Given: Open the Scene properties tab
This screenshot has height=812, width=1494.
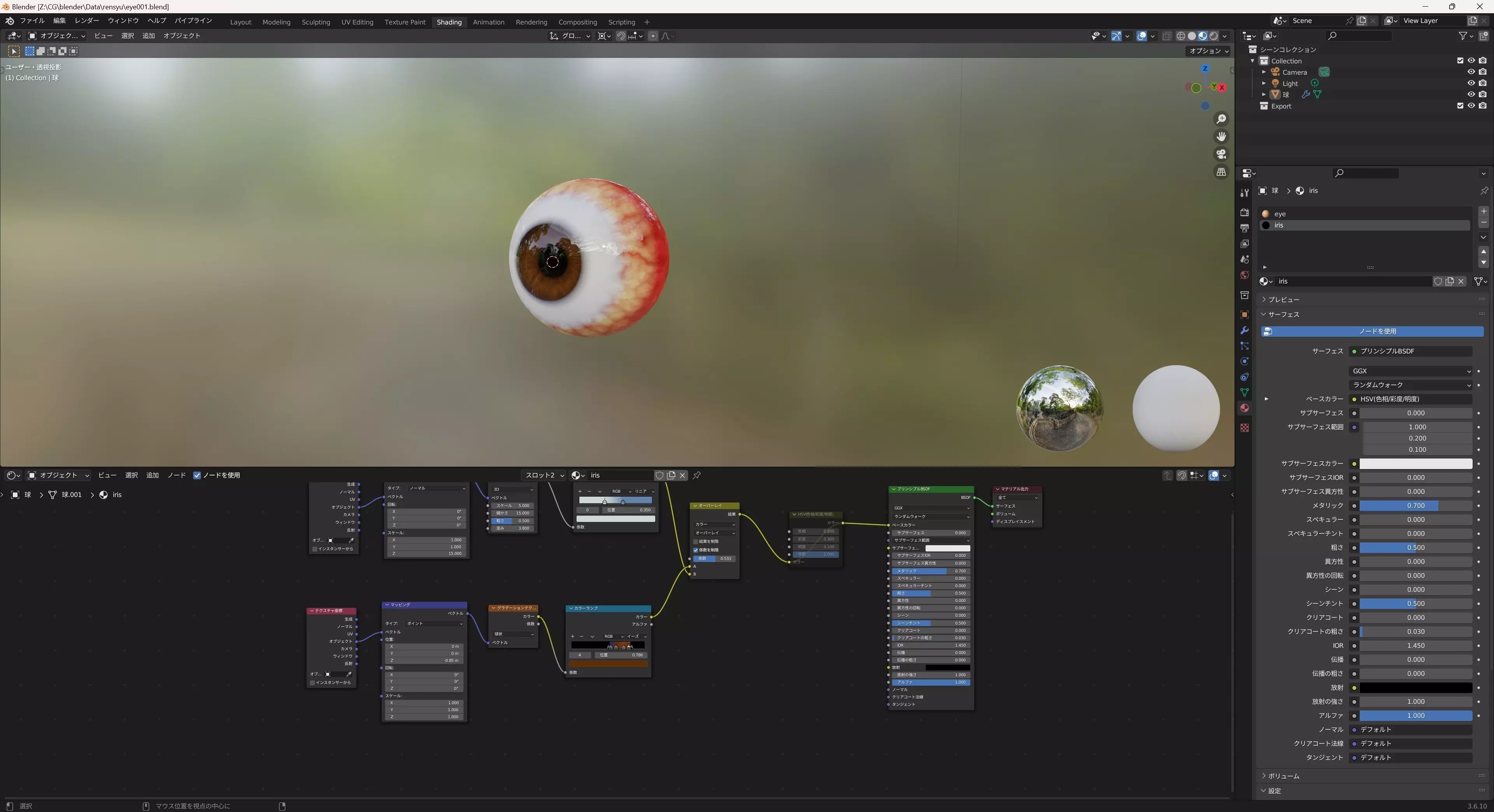Looking at the screenshot, I should [1244, 259].
